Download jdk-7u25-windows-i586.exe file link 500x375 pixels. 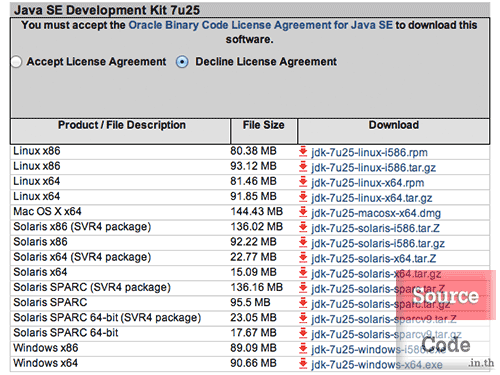pos(379,350)
